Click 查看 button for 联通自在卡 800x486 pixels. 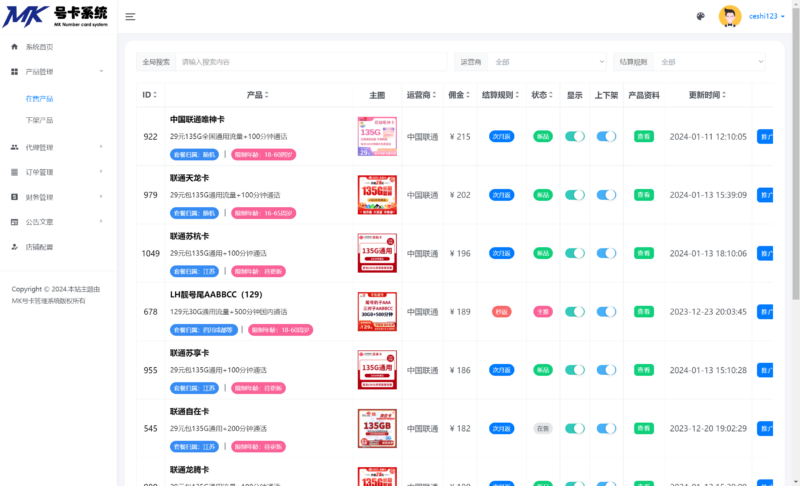pyautogui.click(x=644, y=428)
